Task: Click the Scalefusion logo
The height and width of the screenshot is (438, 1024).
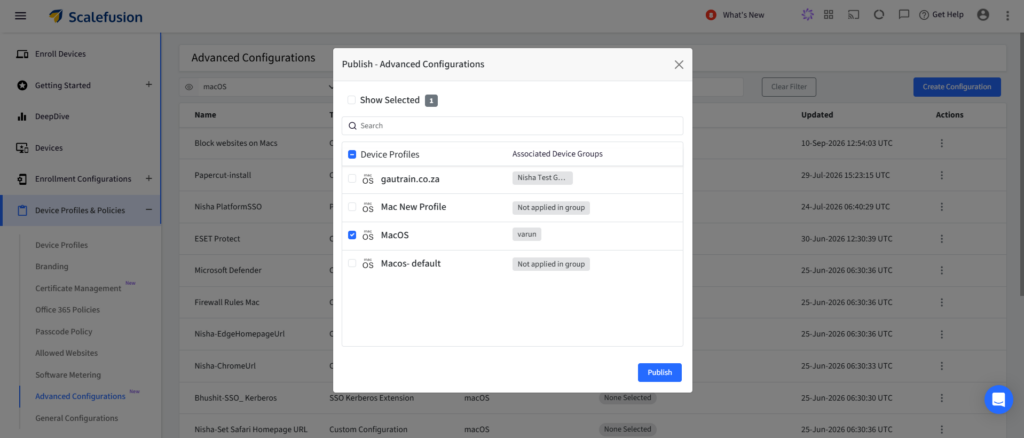Action: [96, 16]
